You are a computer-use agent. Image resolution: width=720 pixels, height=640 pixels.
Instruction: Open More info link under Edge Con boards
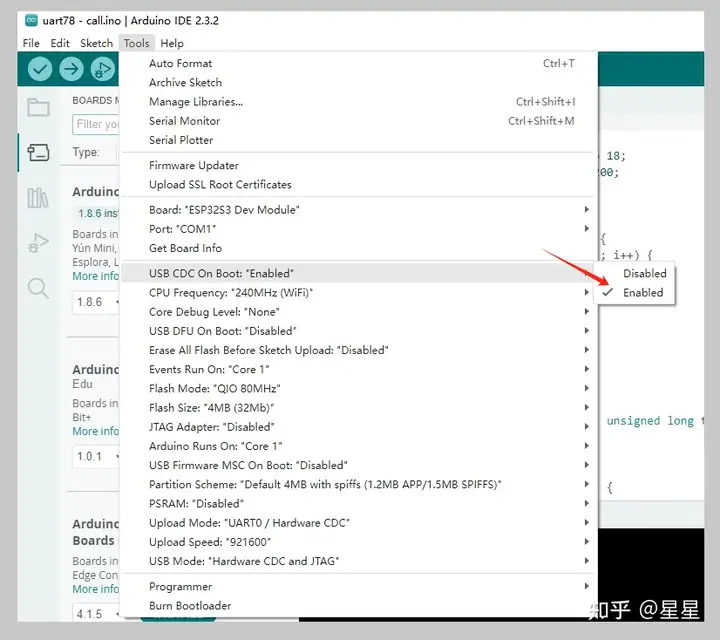click(96, 589)
